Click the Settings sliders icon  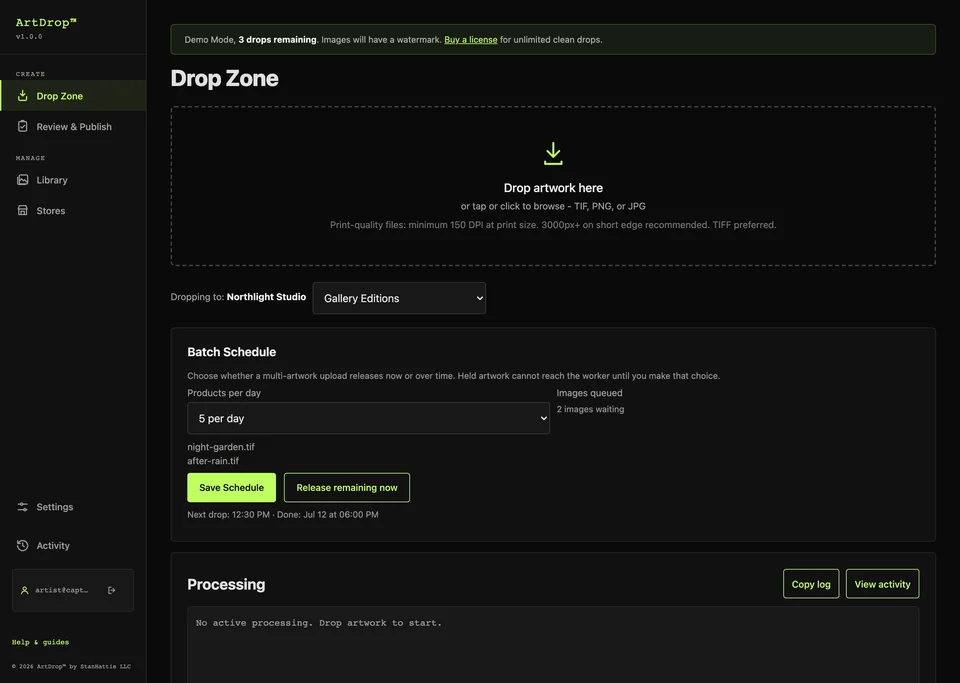click(x=23, y=507)
